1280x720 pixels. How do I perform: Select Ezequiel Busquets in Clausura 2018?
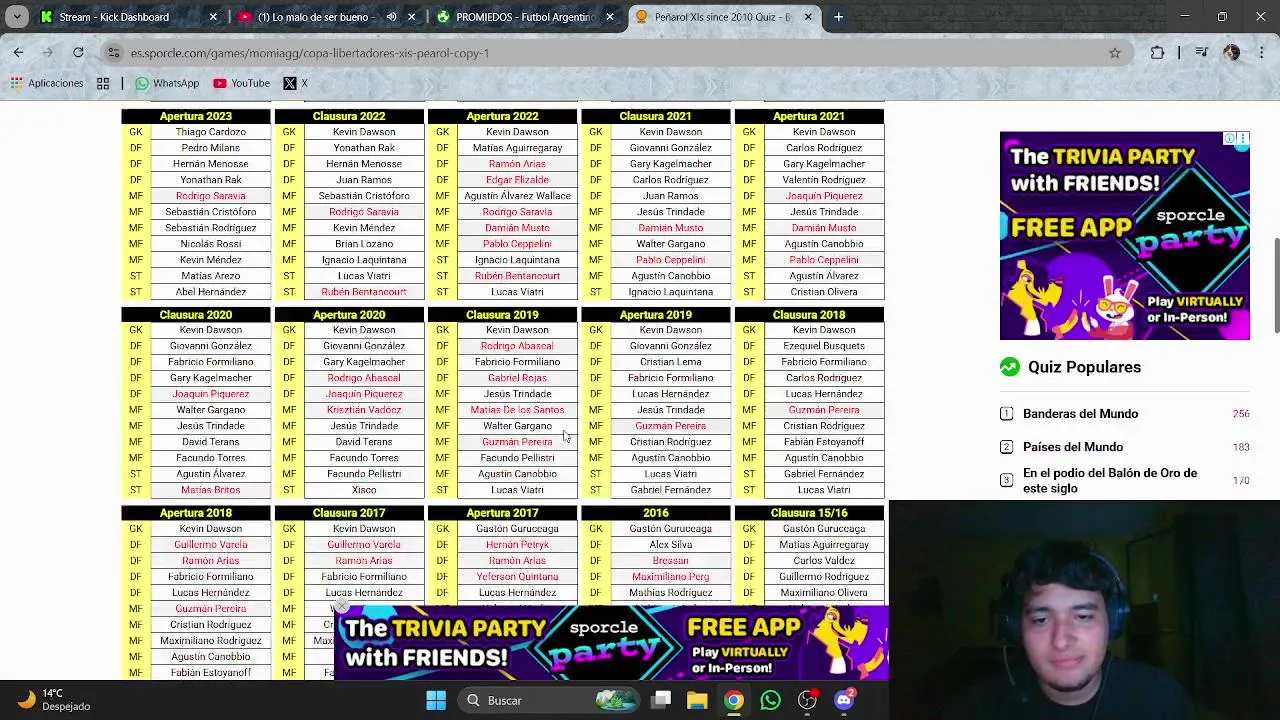[824, 346]
